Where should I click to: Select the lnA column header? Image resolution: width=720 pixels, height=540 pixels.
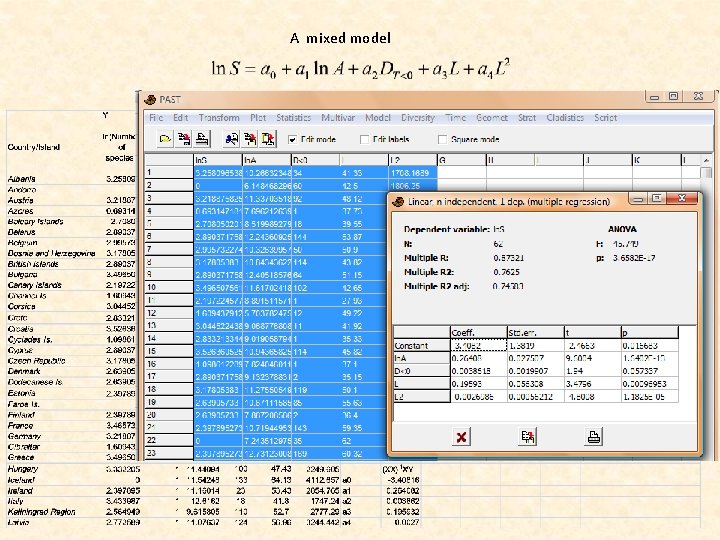(267, 160)
